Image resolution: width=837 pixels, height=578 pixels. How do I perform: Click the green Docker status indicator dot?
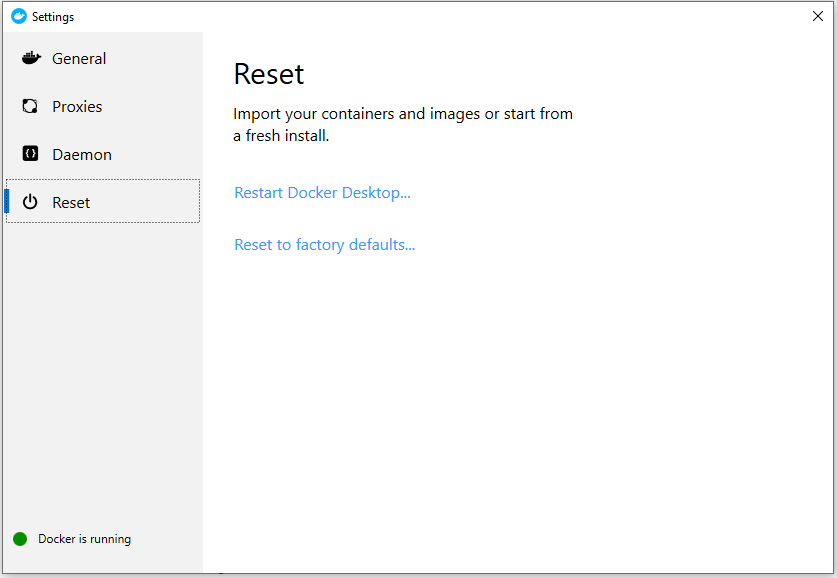20,539
